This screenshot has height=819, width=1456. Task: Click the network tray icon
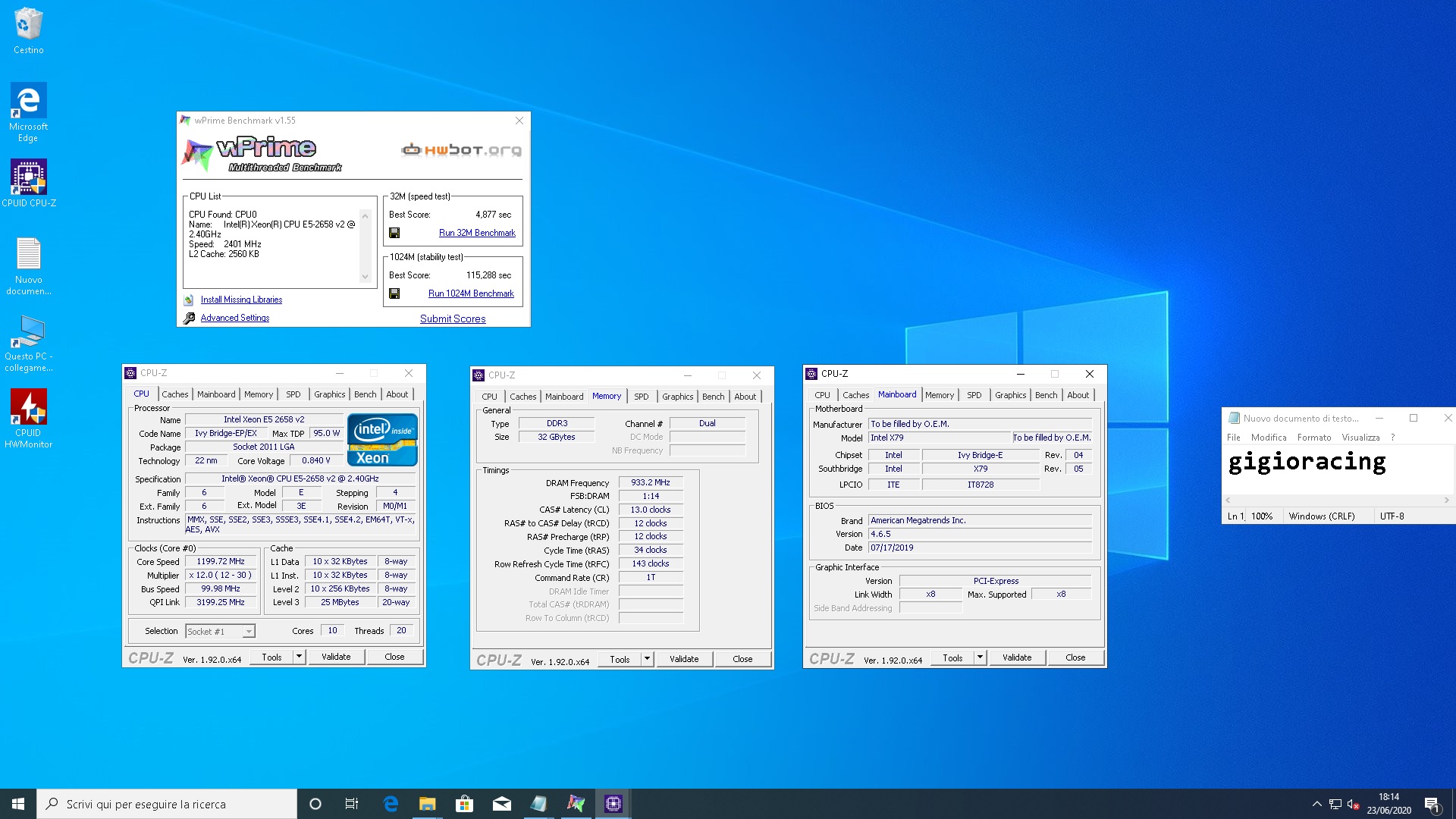point(1335,805)
